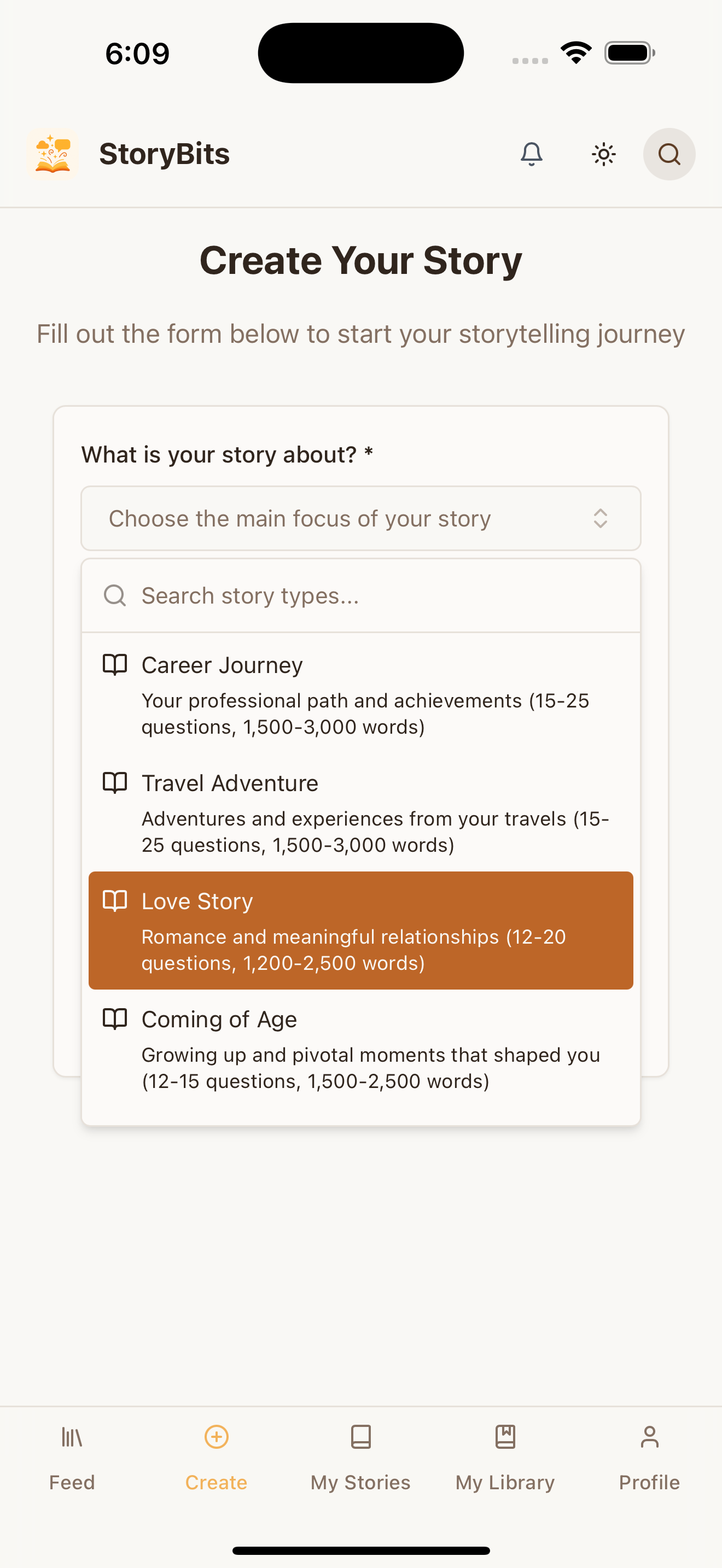
Task: Select the highlighted Love Story option
Action: tap(360, 931)
